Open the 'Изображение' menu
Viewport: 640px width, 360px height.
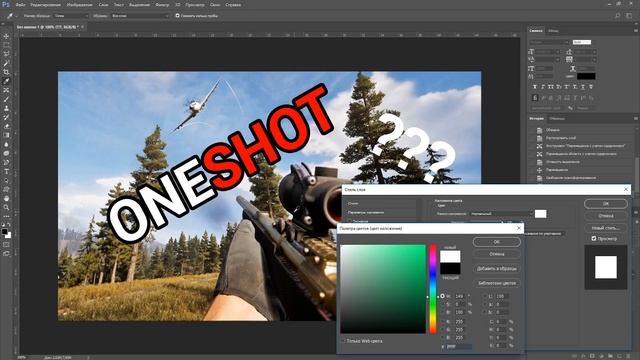pyautogui.click(x=80, y=5)
